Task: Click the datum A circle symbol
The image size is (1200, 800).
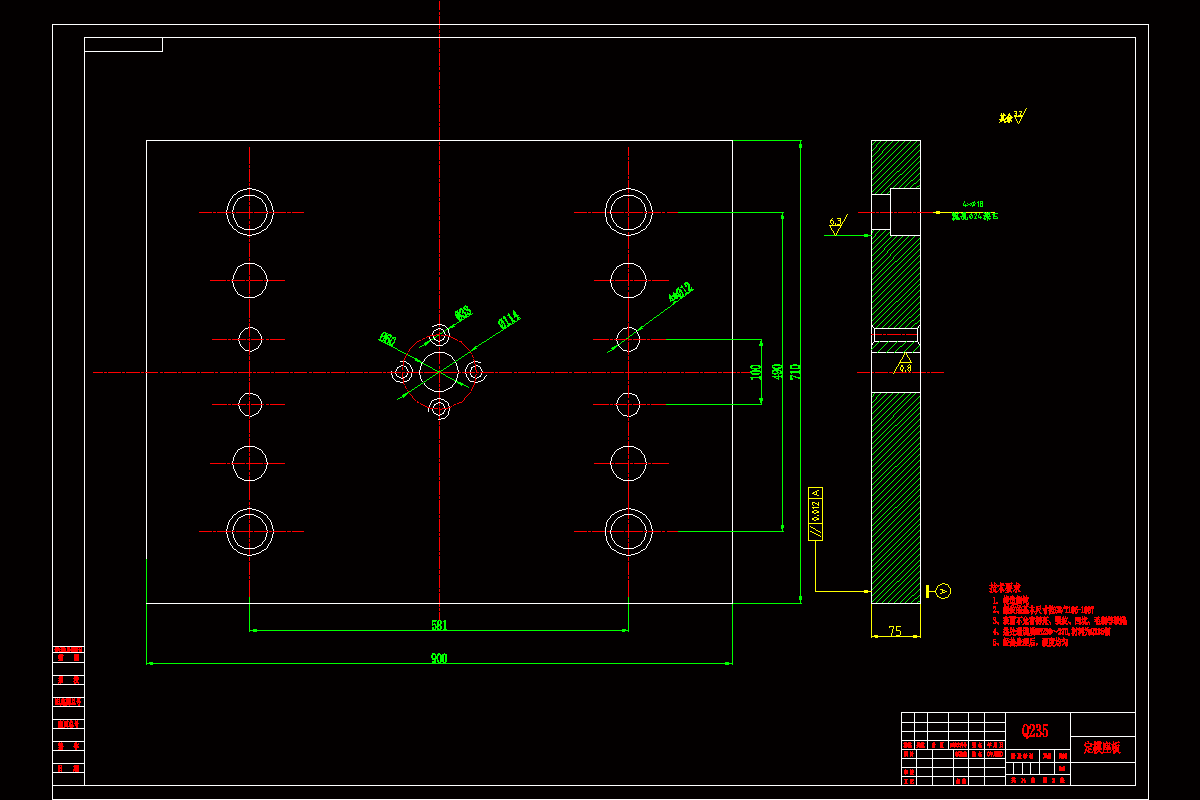Action: (x=943, y=591)
